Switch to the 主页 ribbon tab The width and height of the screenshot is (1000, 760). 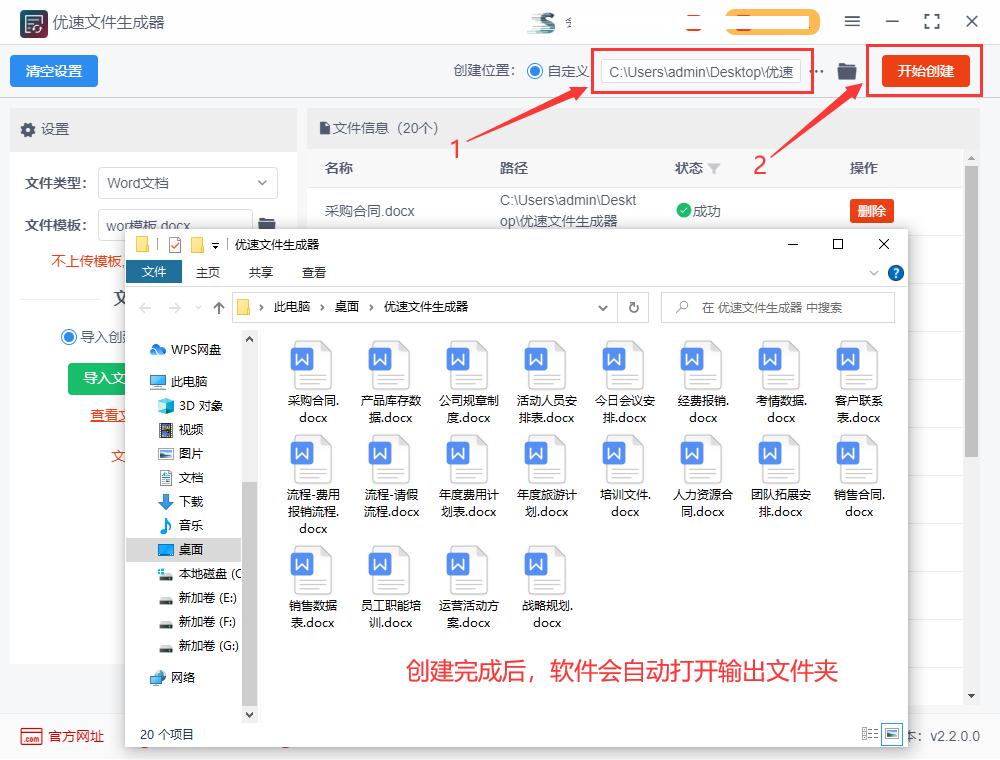pos(207,271)
